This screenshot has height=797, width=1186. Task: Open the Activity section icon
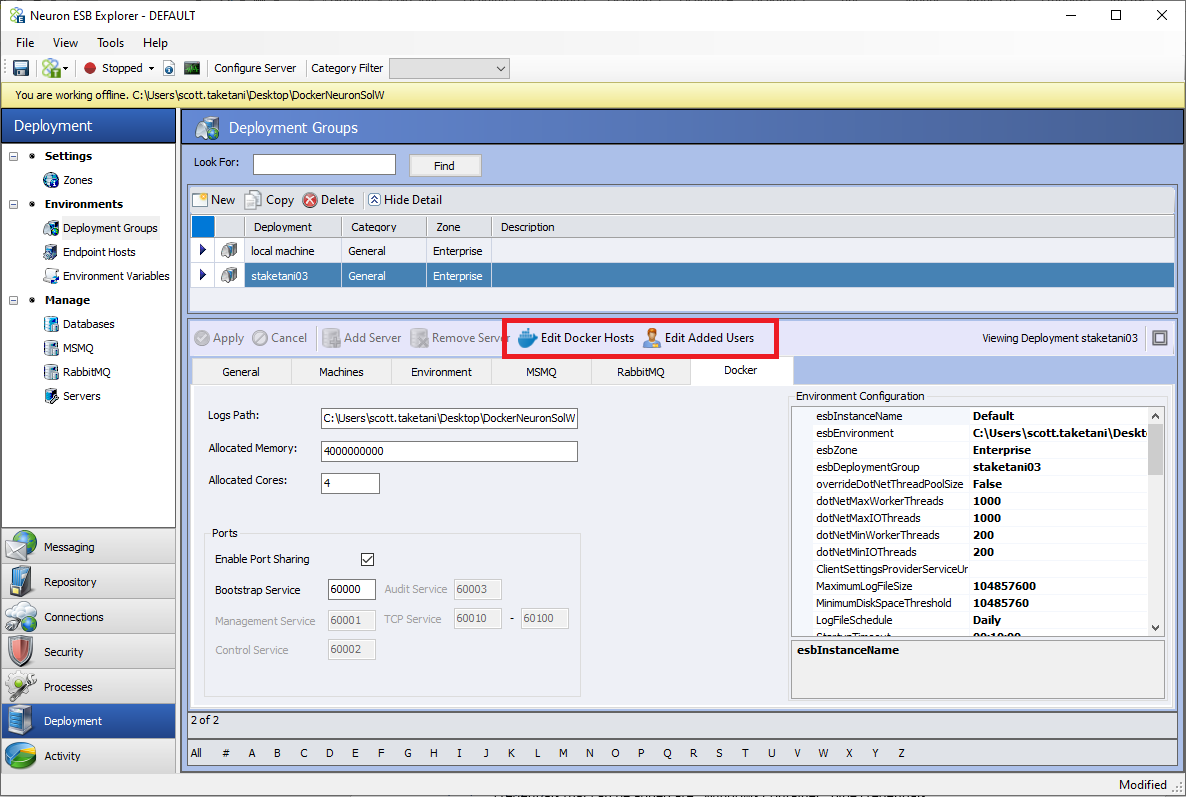coord(20,755)
